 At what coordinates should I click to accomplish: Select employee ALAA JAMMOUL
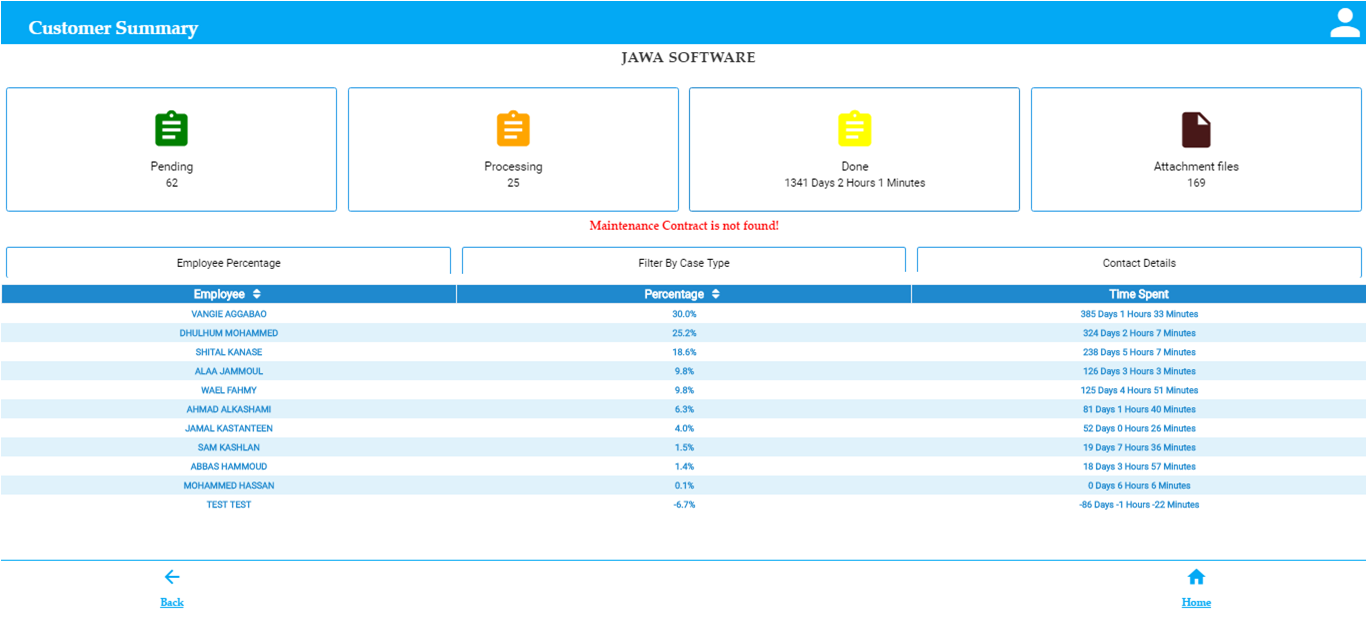click(229, 371)
